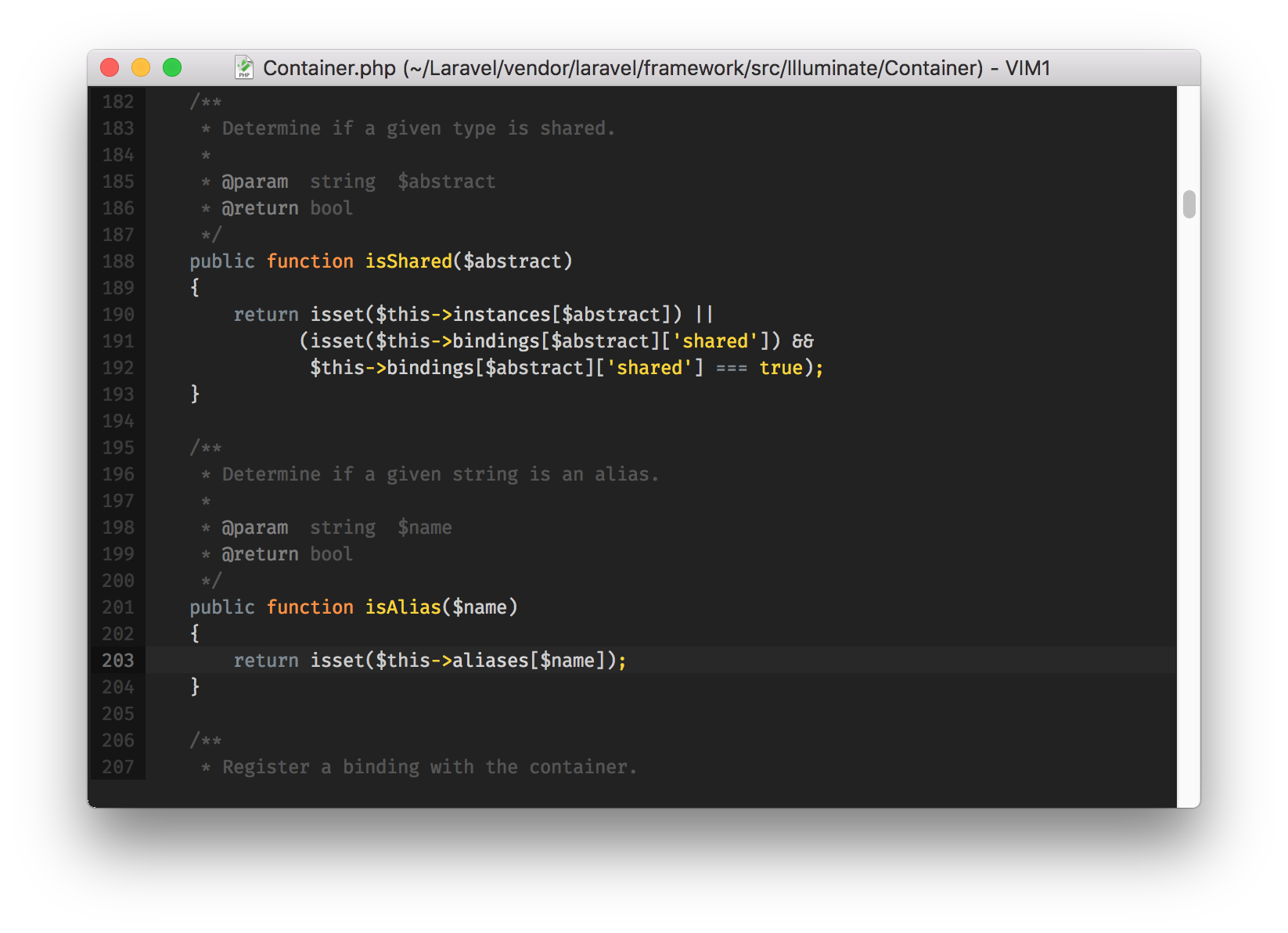Click line number 207
The height and width of the screenshot is (933, 1288).
click(118, 767)
